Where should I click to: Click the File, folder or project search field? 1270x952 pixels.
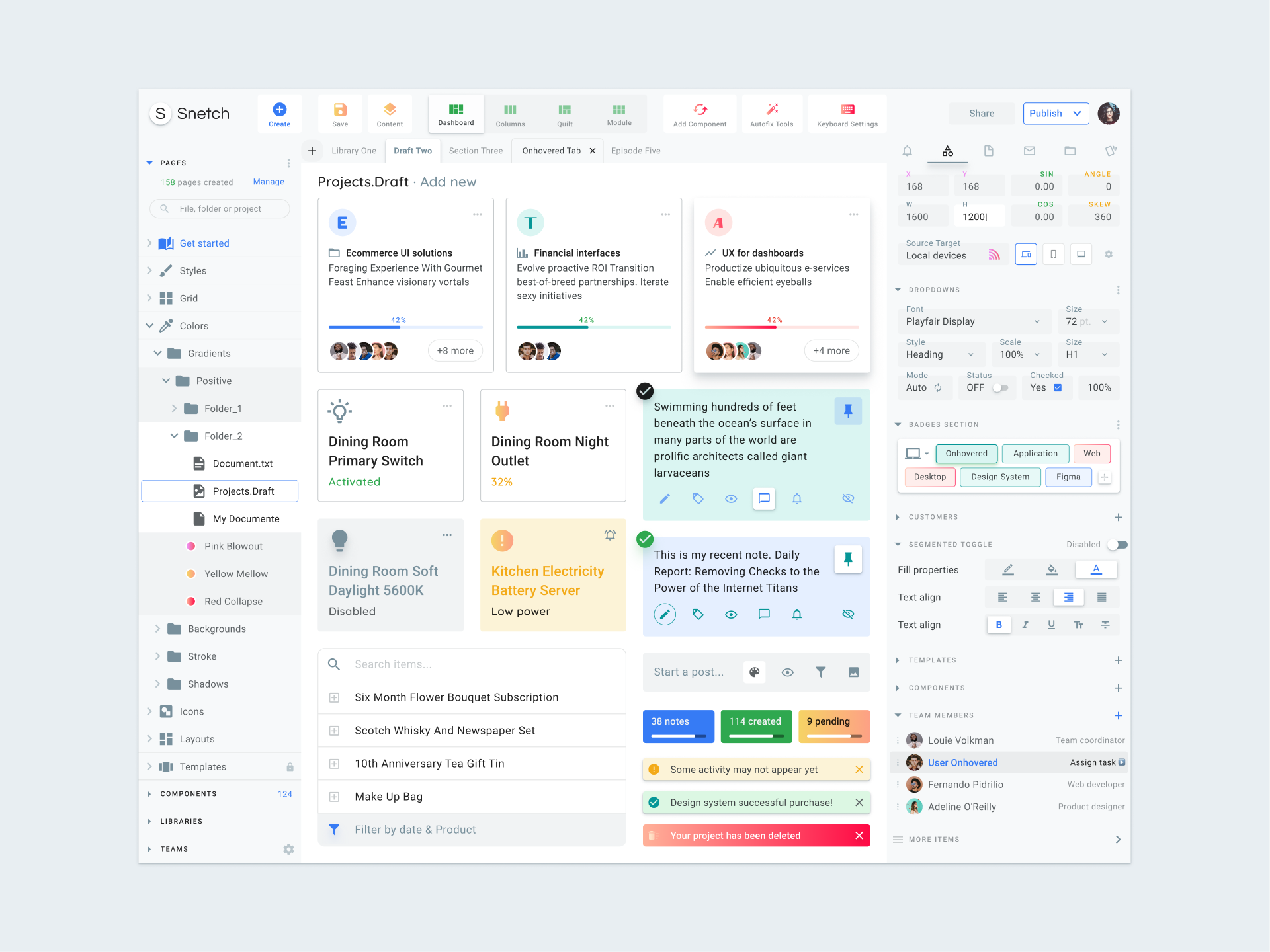click(x=220, y=208)
